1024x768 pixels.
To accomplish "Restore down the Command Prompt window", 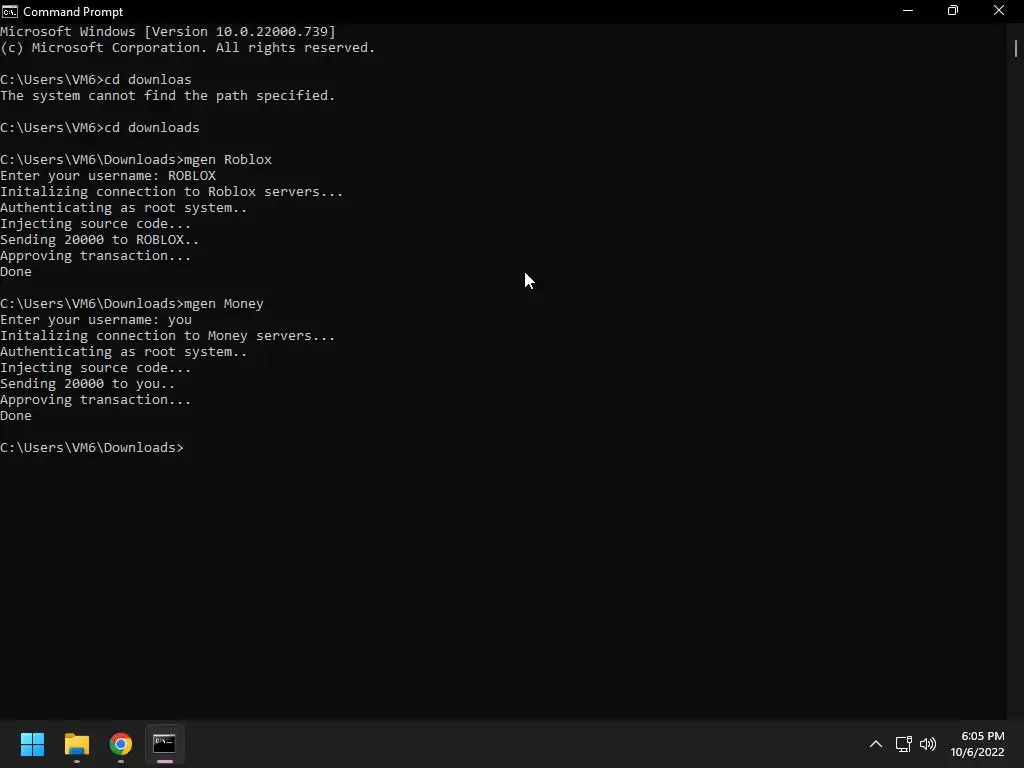I will [x=953, y=11].
